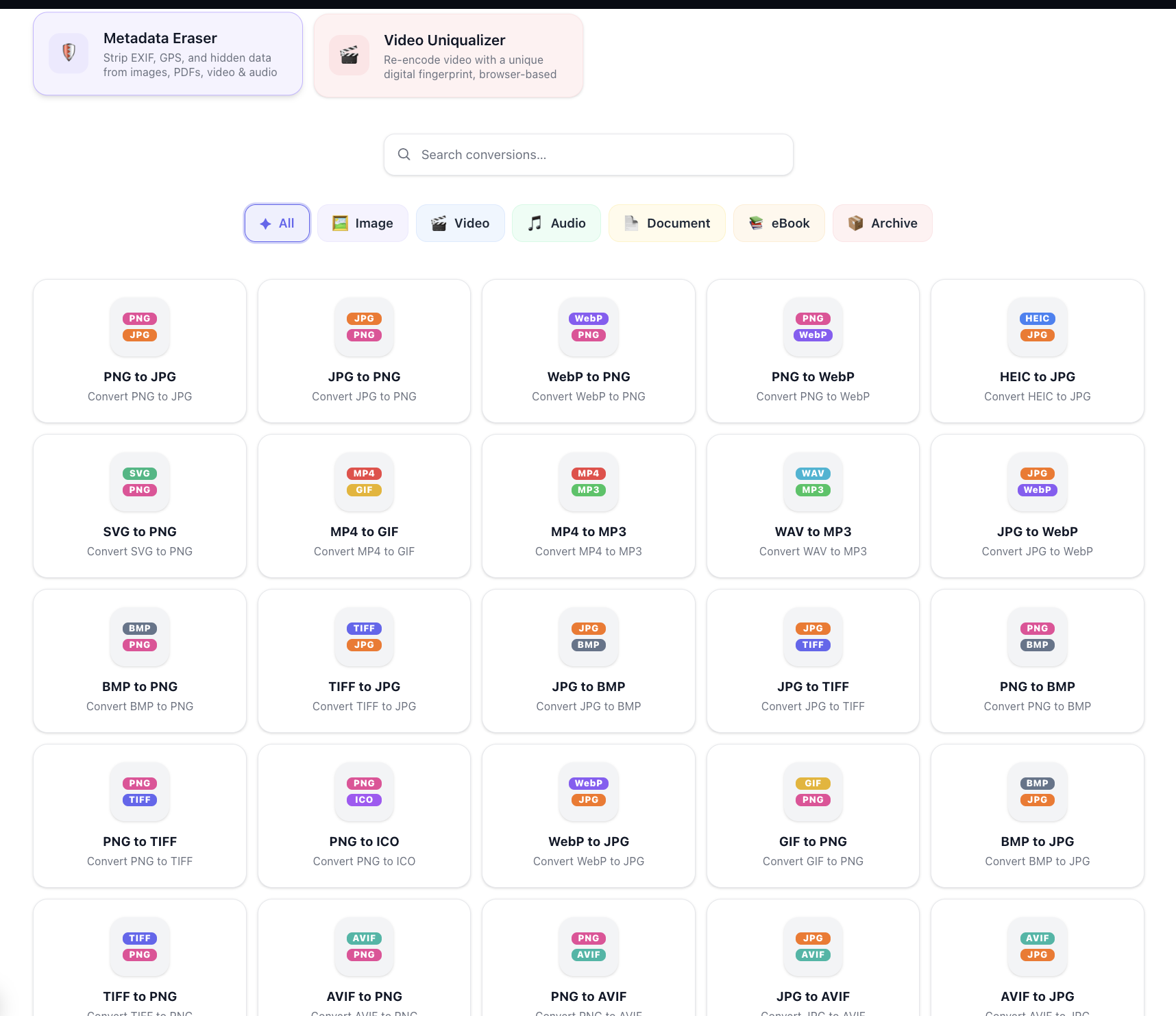Click 'Convert GIF to PNG' description text
This screenshot has height=1016, width=1176.
(x=813, y=861)
